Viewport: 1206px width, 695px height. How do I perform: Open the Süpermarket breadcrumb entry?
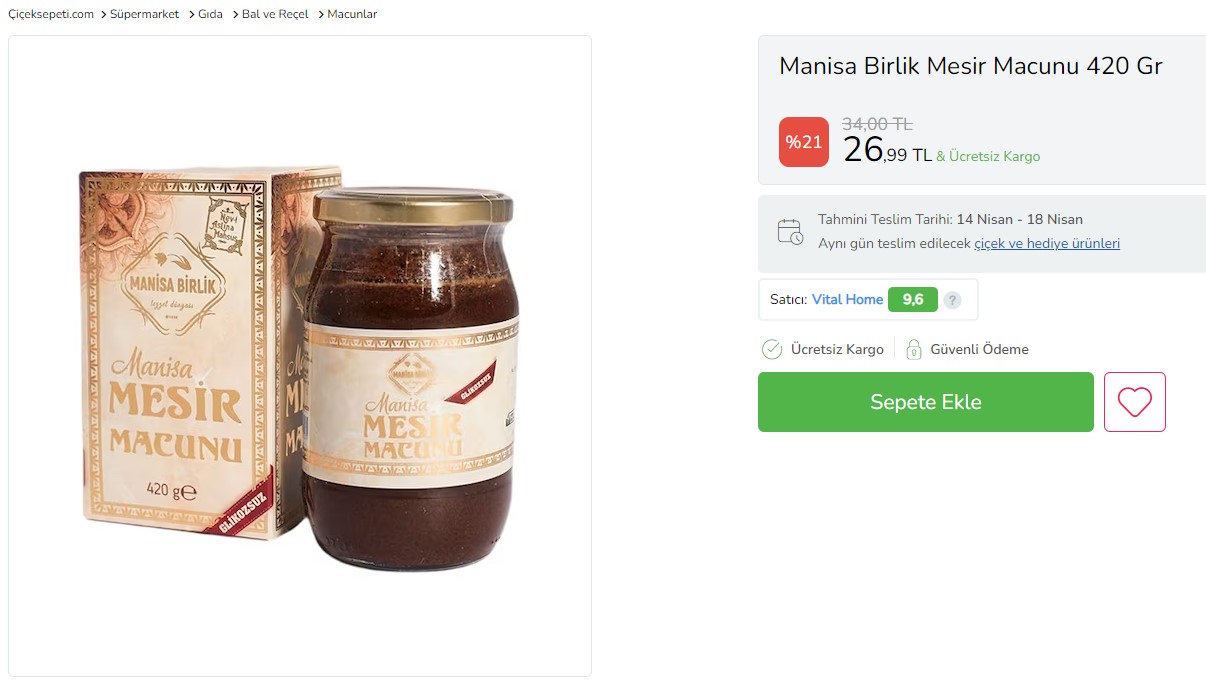(144, 14)
